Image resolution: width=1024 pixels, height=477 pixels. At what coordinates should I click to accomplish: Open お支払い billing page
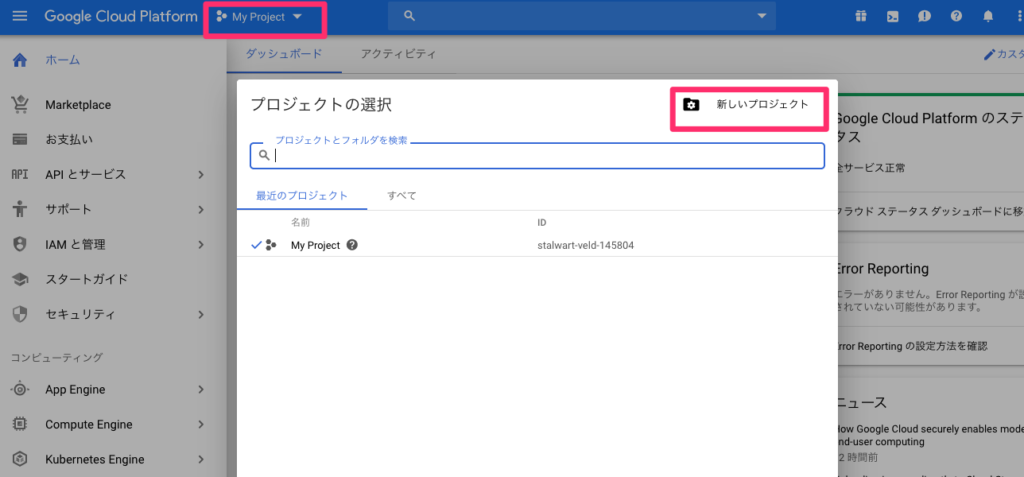pyautogui.click(x=69, y=139)
